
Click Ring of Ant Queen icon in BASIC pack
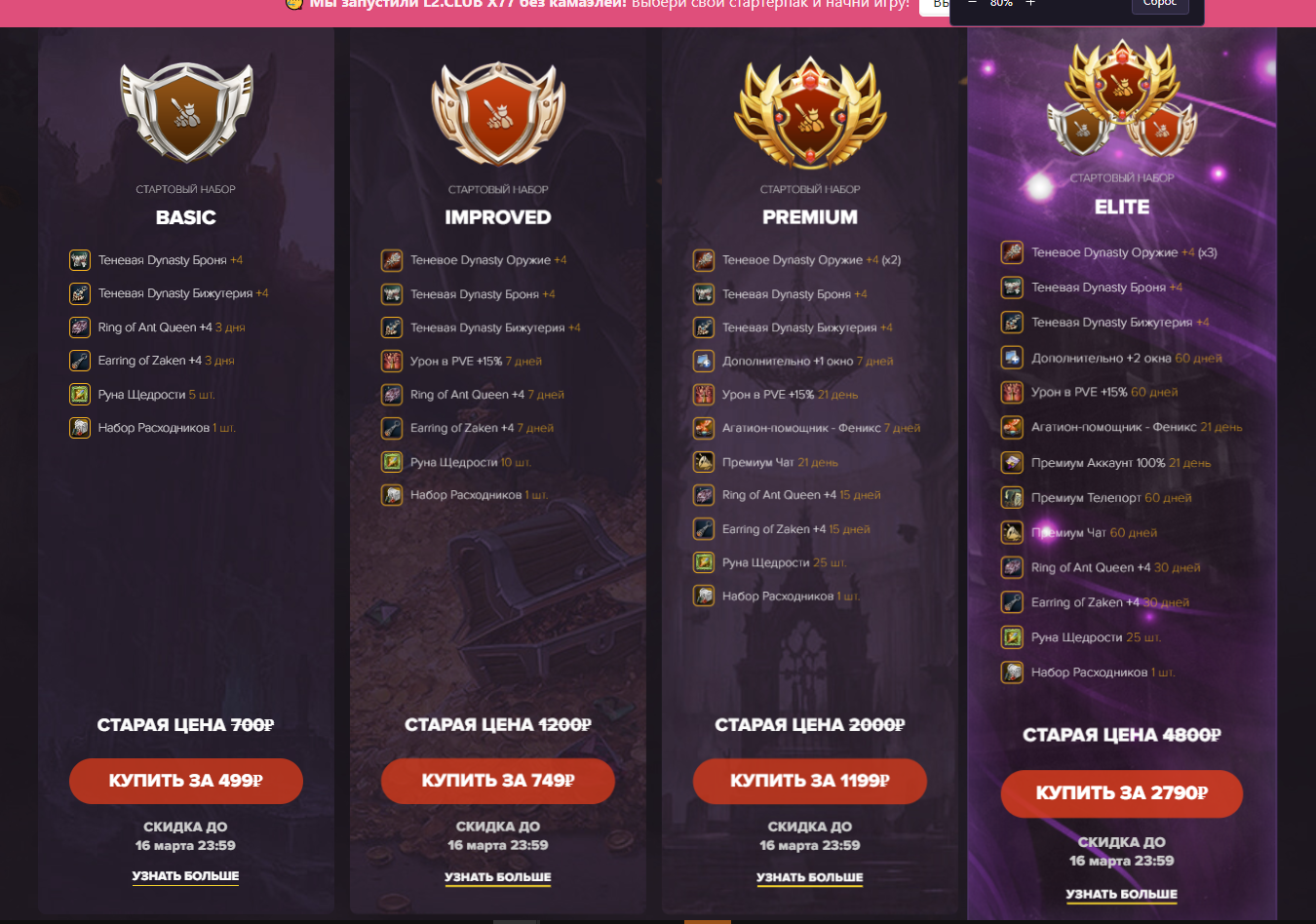click(80, 327)
